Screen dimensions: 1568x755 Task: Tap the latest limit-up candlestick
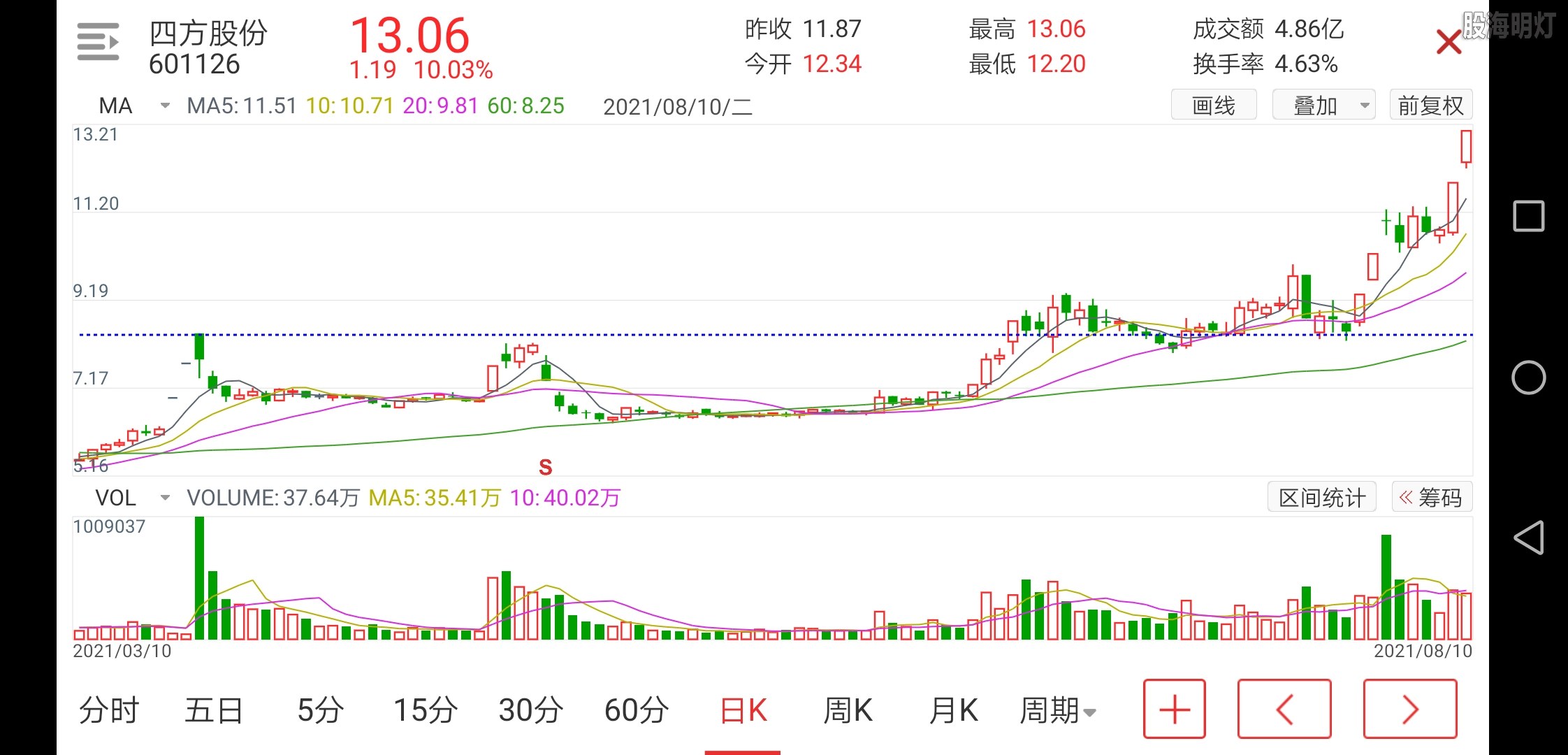[x=1466, y=148]
